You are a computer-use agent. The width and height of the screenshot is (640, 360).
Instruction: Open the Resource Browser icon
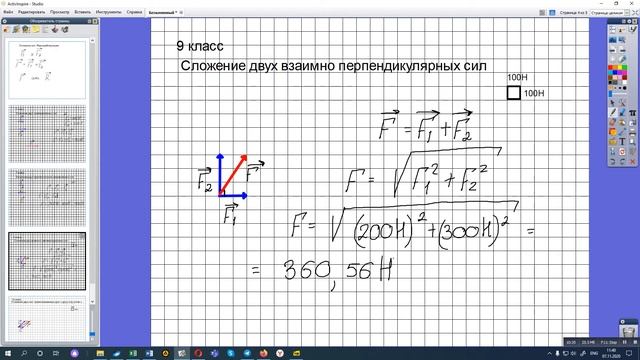click(16, 29)
